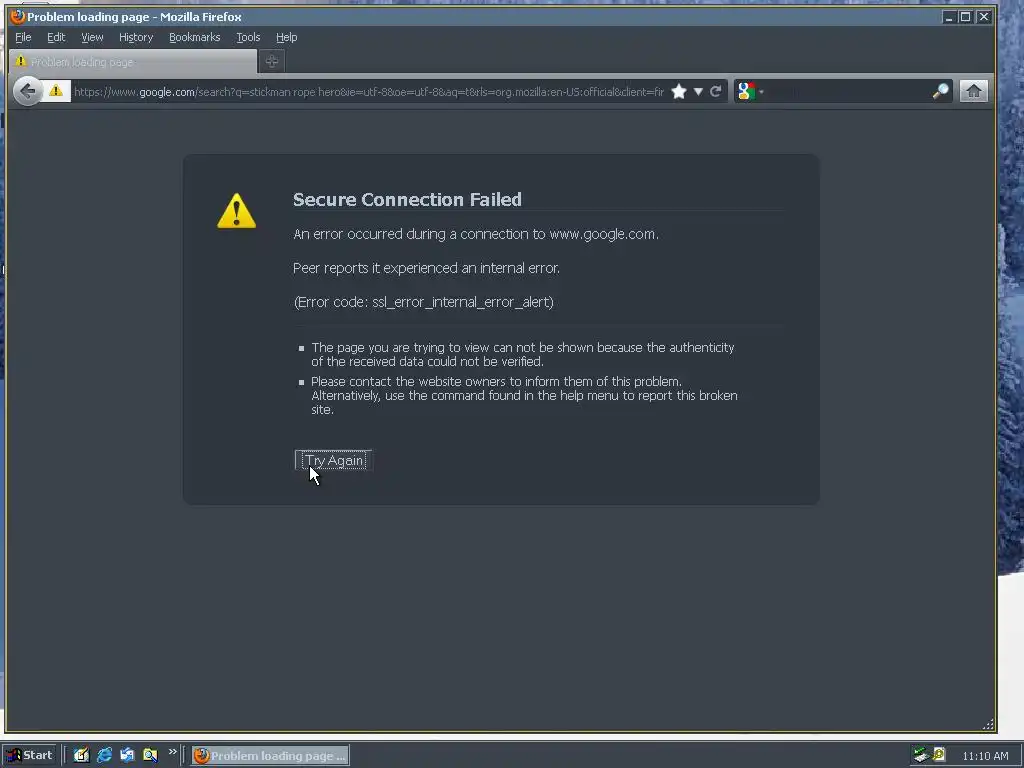Click the Firefox logo in the title bar
The height and width of the screenshot is (768, 1024).
[18, 16]
